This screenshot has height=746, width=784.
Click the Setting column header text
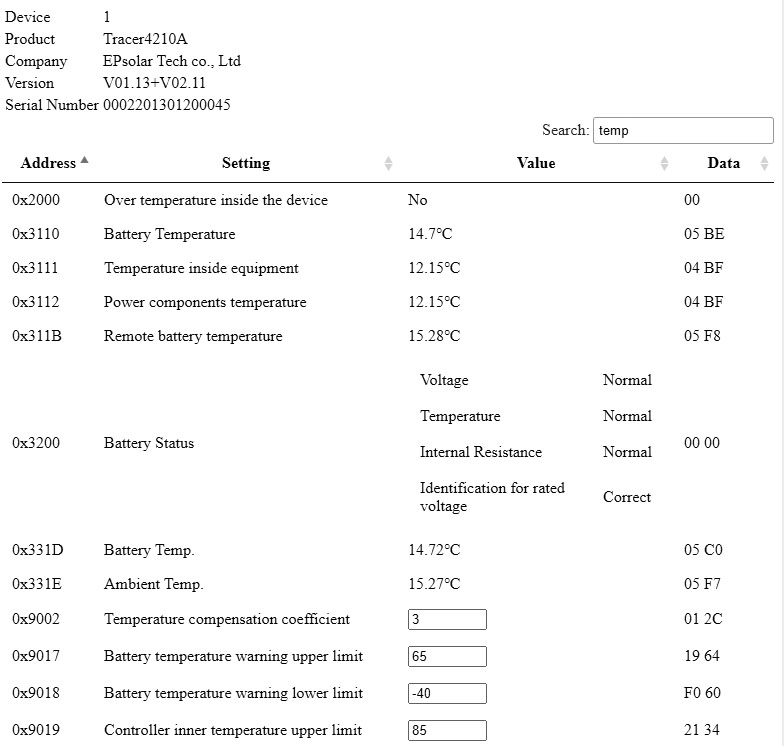tap(246, 163)
